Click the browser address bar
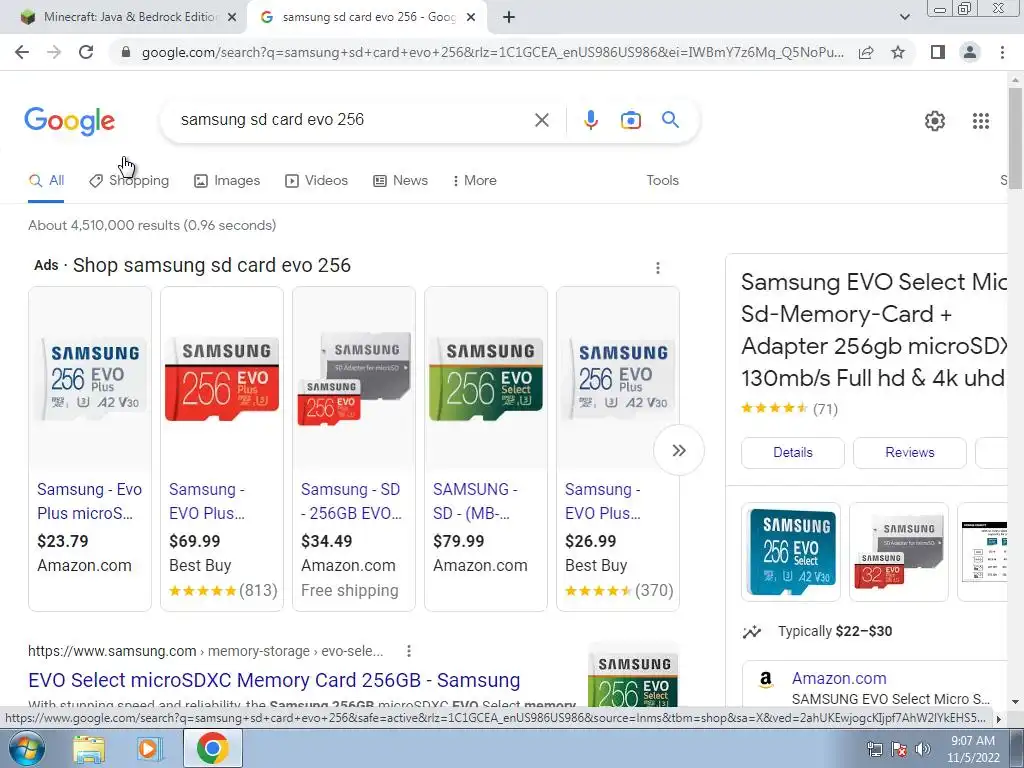The height and width of the screenshot is (768, 1024). (x=492, y=52)
